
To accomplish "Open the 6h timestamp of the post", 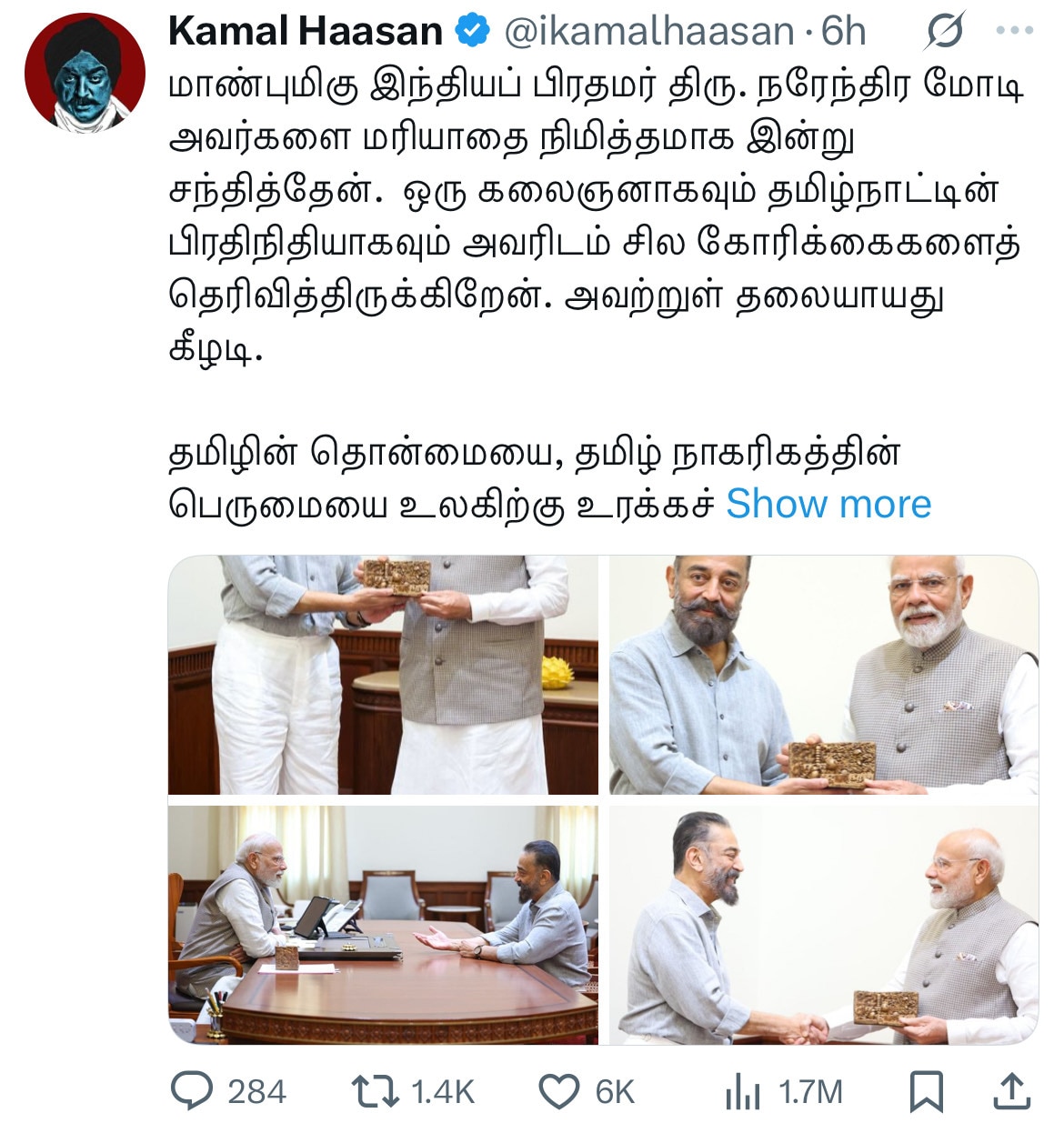I will click(x=844, y=32).
